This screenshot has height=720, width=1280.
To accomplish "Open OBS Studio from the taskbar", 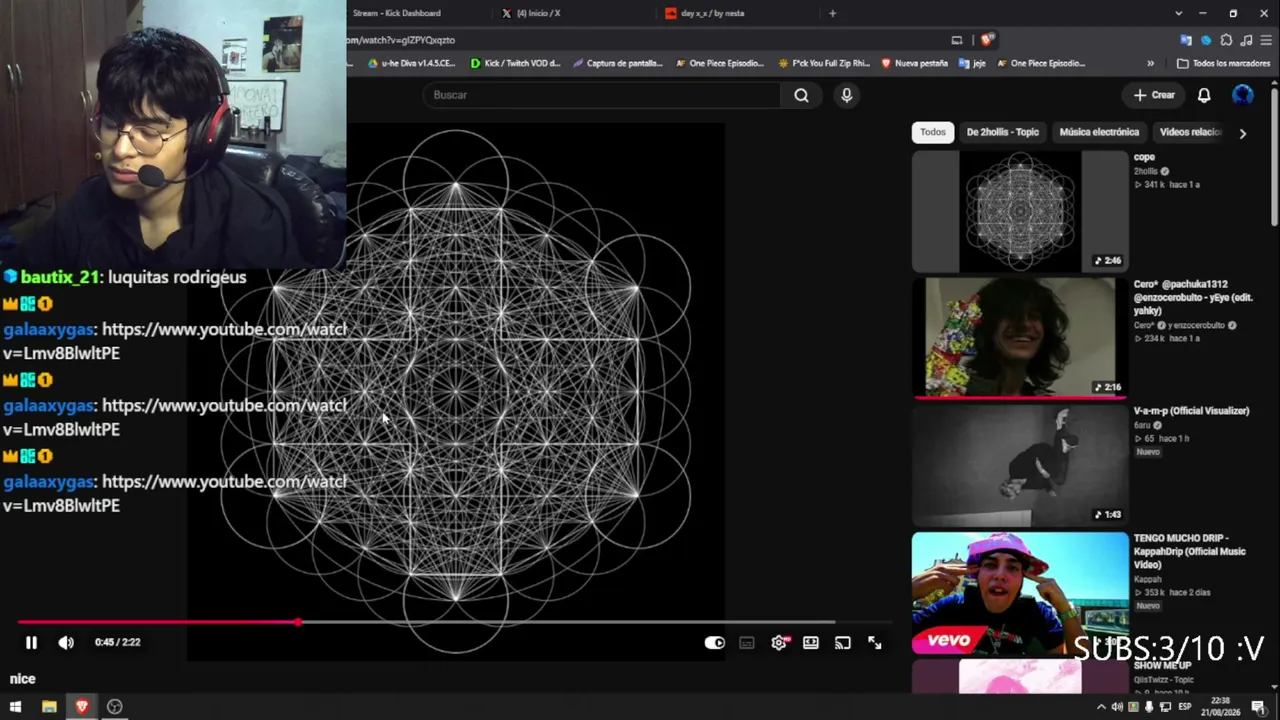I will click(115, 707).
